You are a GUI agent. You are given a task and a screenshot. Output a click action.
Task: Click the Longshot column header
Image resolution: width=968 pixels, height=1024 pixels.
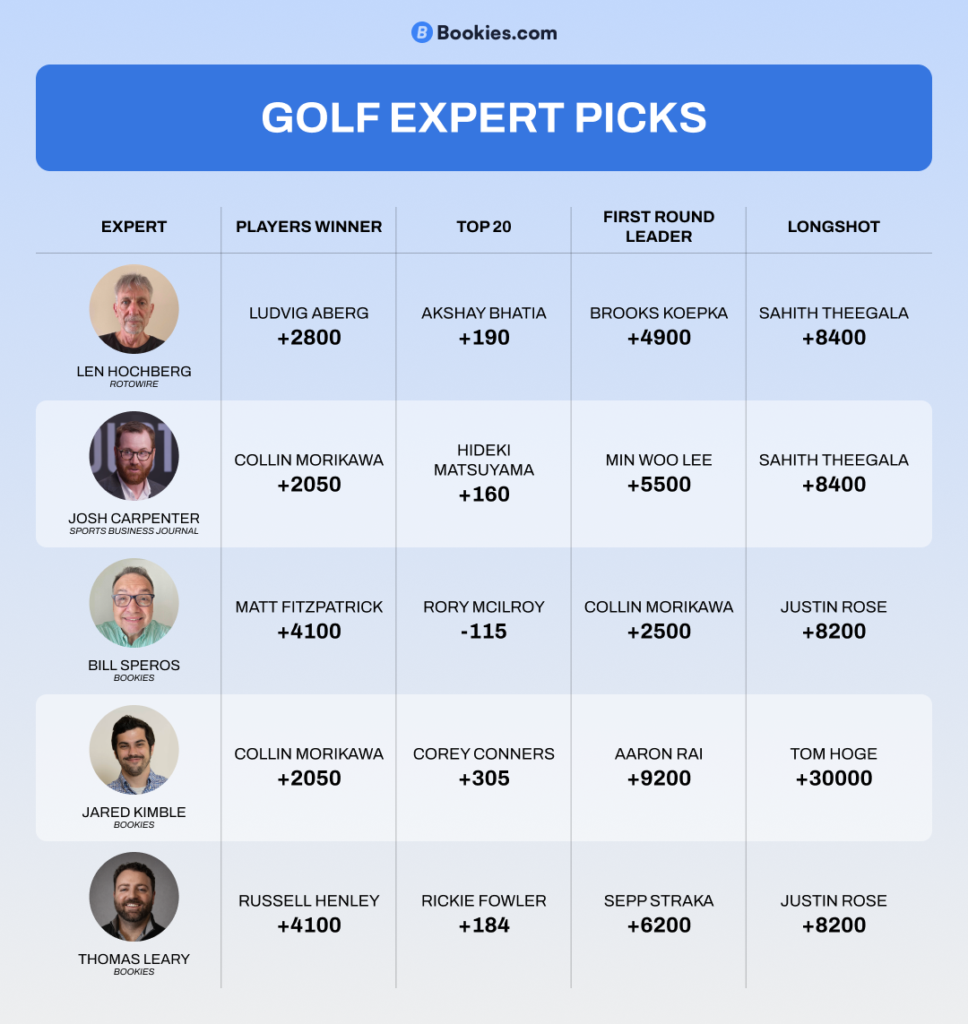pyautogui.click(x=834, y=227)
